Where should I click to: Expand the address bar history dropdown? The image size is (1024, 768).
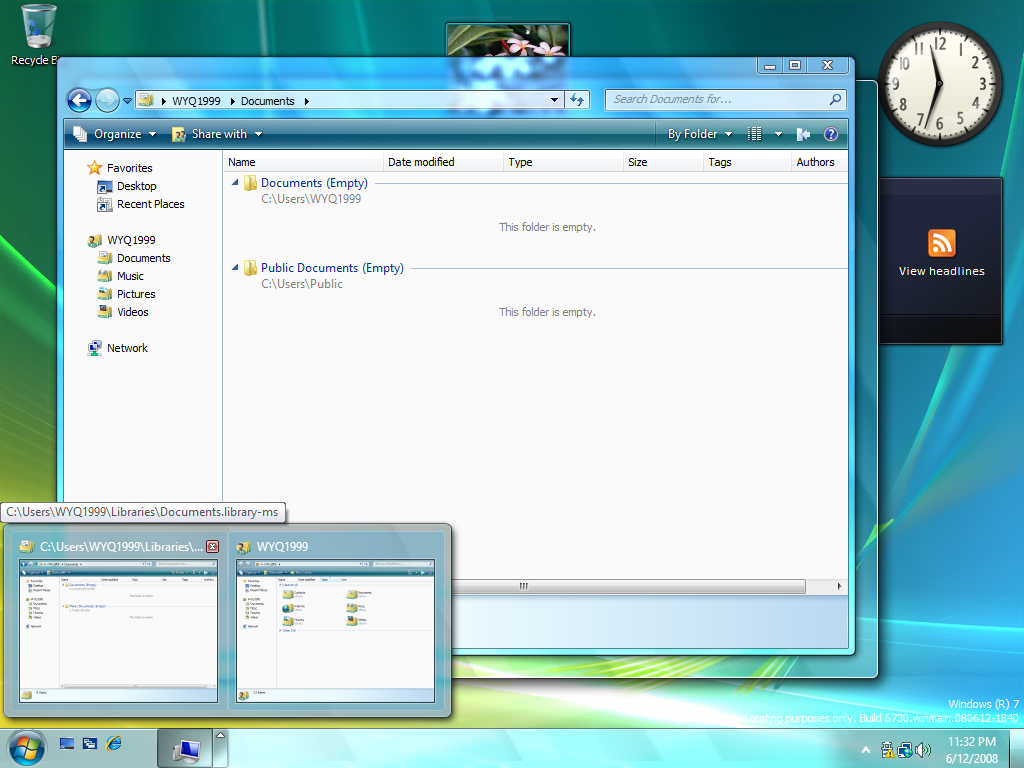555,100
